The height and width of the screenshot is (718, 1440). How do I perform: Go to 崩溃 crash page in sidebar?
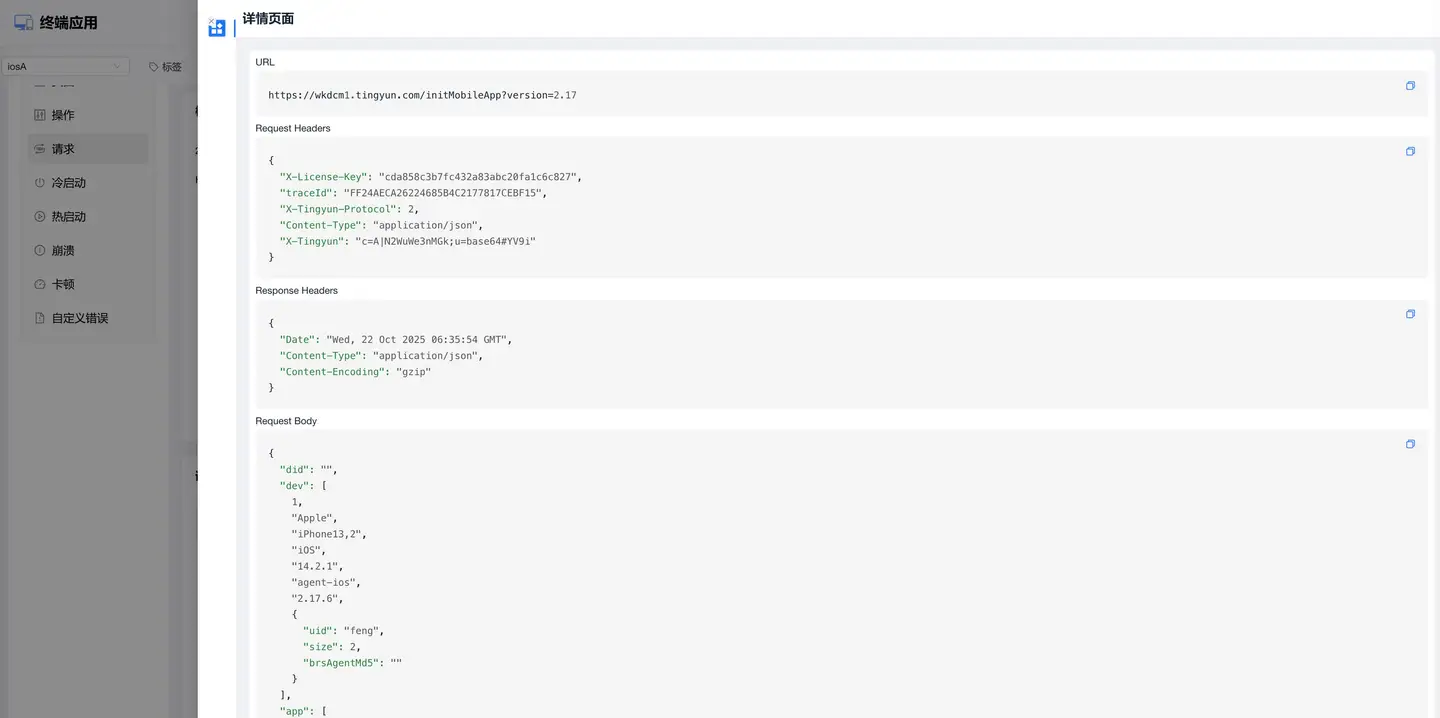coord(63,250)
